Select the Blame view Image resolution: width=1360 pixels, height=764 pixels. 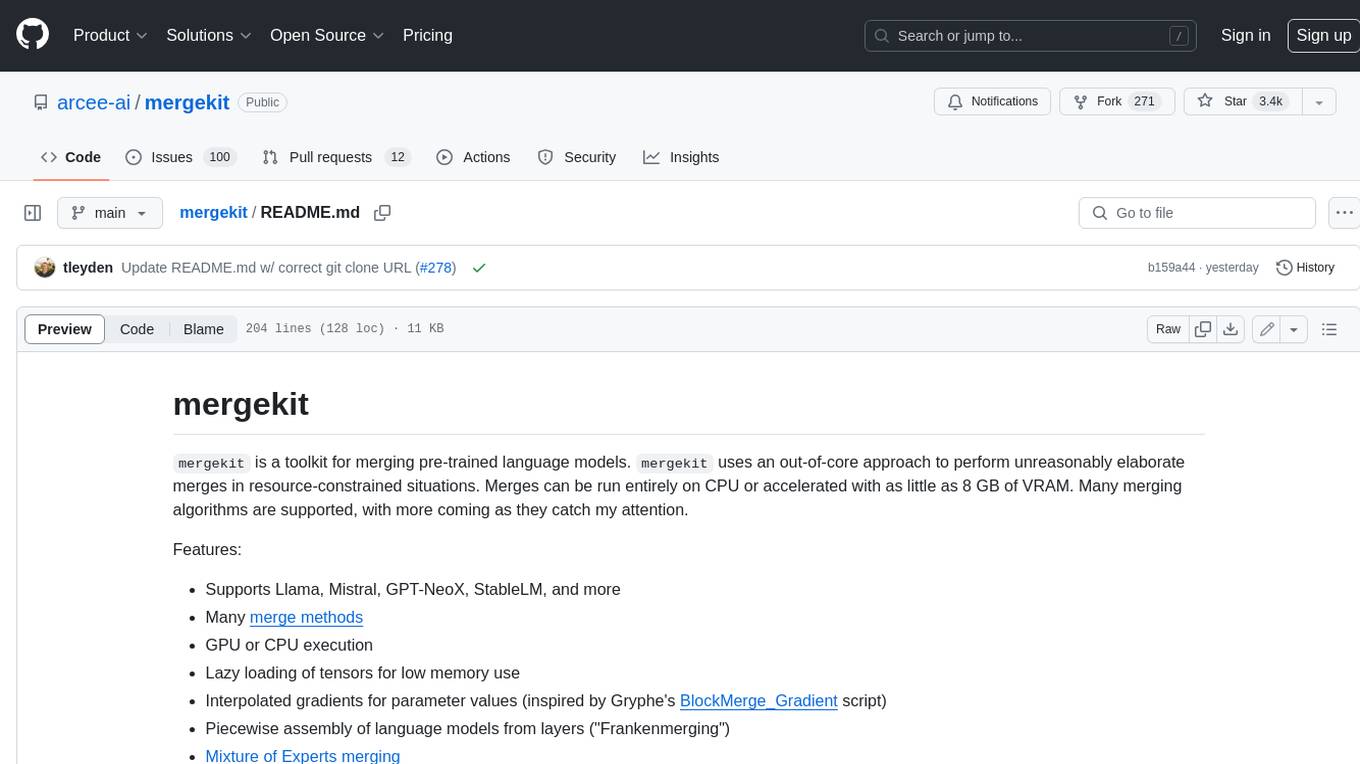click(203, 329)
